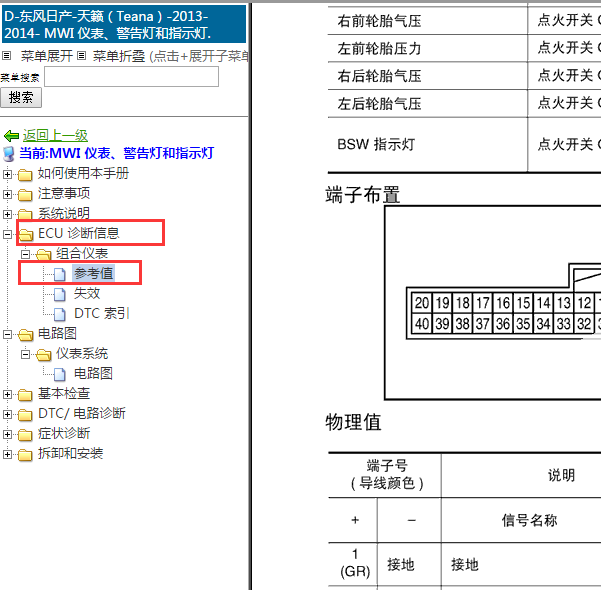Select the 组合仪表 tree item
Viewport: 601px width, 590px height.
[82, 253]
